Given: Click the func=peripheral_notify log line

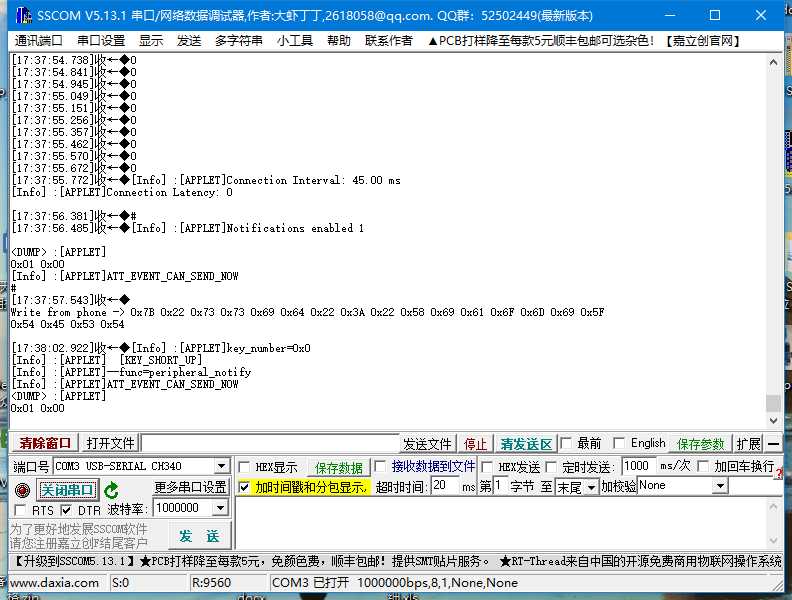Looking at the screenshot, I should tap(131, 373).
